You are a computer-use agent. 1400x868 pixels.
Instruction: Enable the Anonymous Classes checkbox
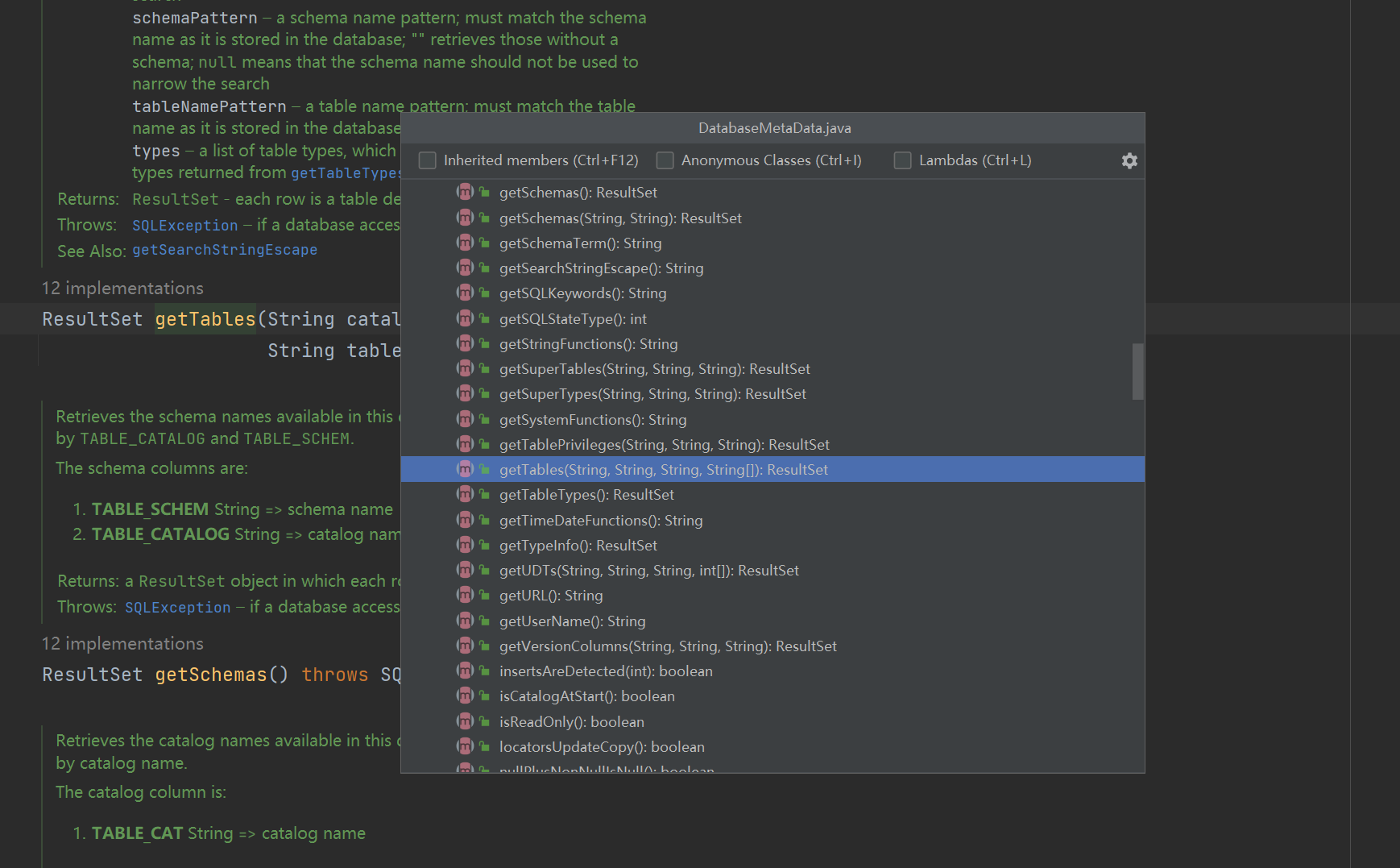coord(665,160)
